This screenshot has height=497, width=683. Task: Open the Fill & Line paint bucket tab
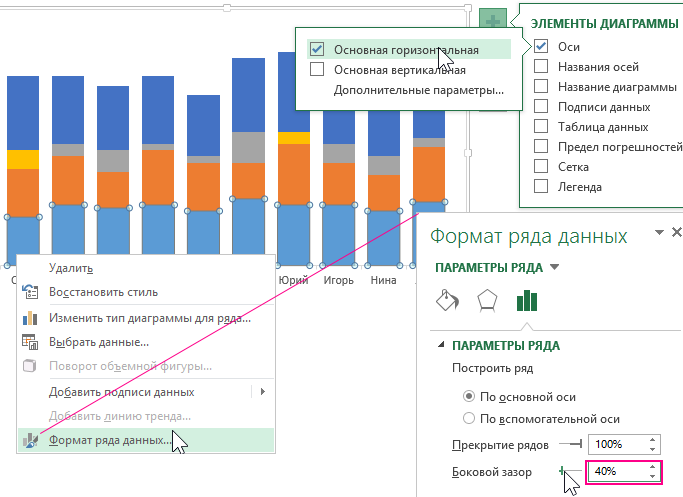click(449, 301)
